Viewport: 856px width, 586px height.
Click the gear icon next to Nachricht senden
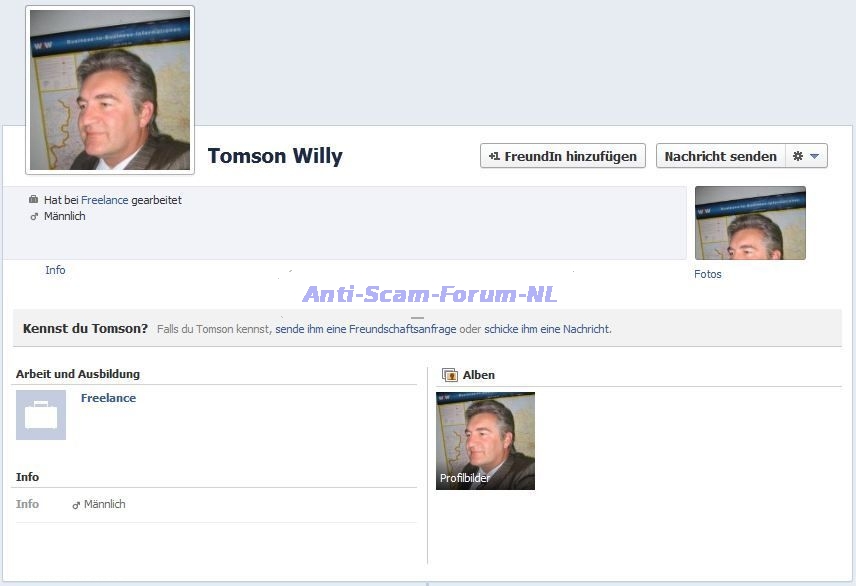click(798, 156)
